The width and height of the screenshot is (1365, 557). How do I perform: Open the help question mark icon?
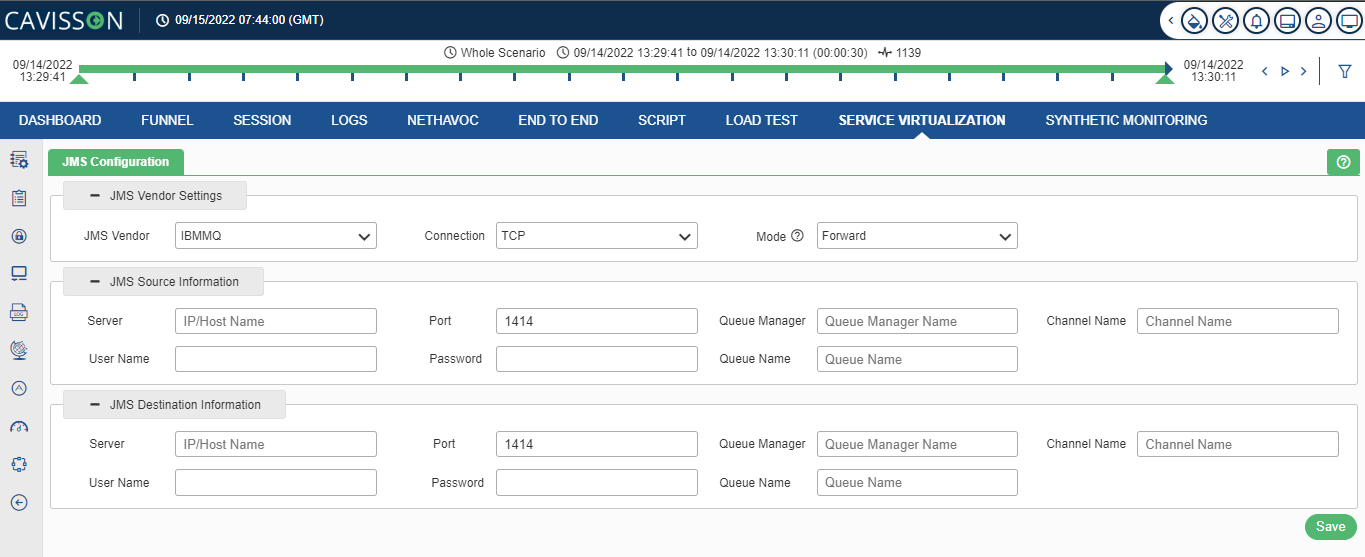coord(1343,162)
